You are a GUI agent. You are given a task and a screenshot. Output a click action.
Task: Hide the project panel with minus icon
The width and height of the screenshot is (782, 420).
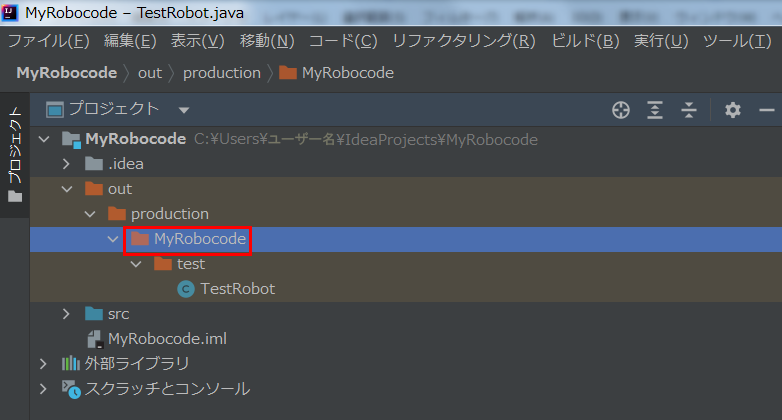(767, 110)
